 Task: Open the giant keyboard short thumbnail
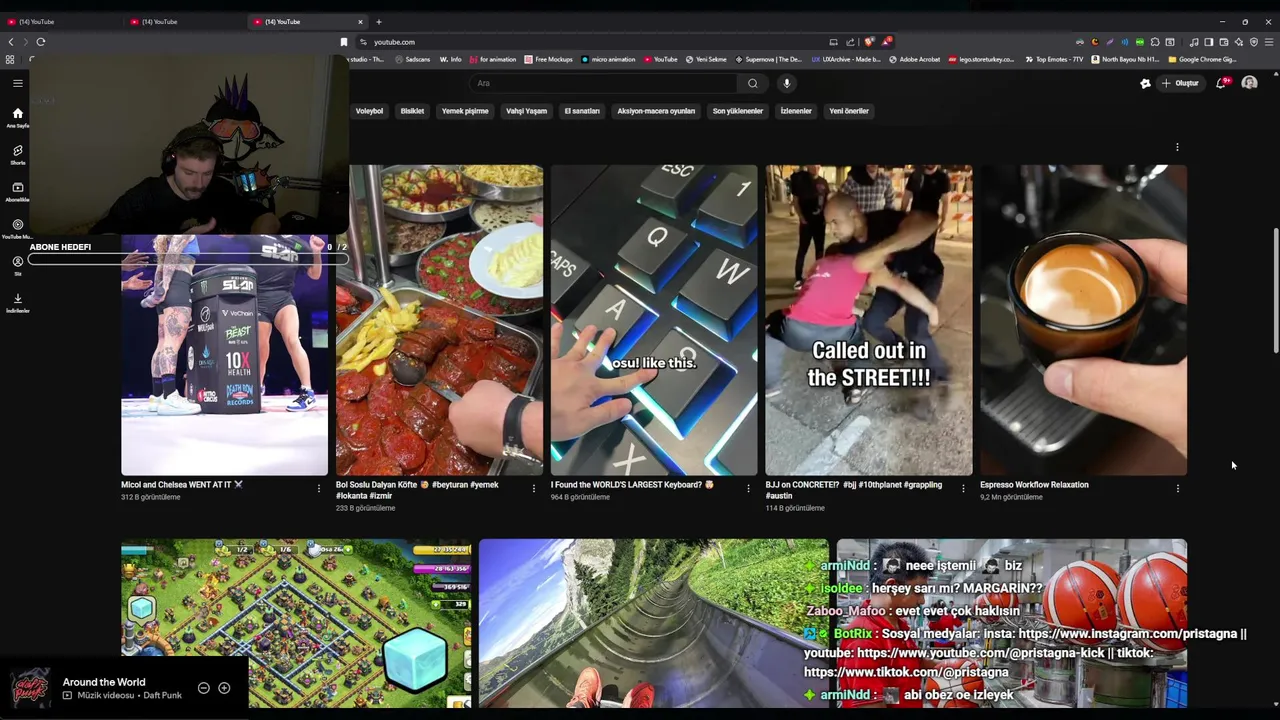(654, 320)
